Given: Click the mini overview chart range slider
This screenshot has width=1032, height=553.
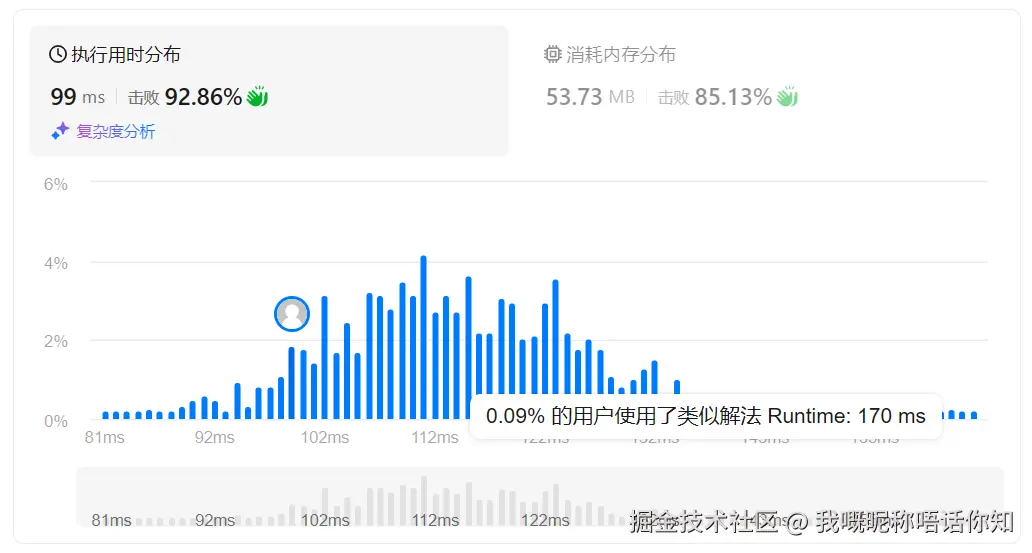Looking at the screenshot, I should [540, 498].
